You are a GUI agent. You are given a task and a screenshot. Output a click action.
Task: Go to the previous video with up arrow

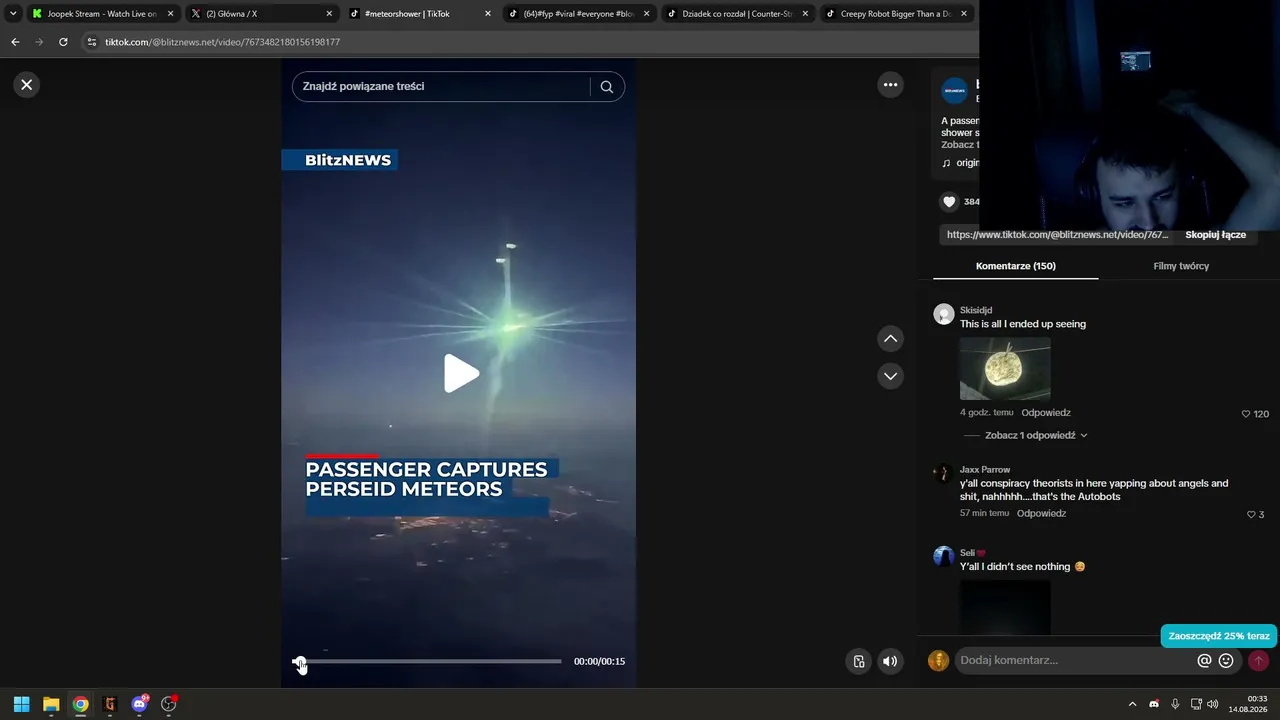(x=890, y=339)
